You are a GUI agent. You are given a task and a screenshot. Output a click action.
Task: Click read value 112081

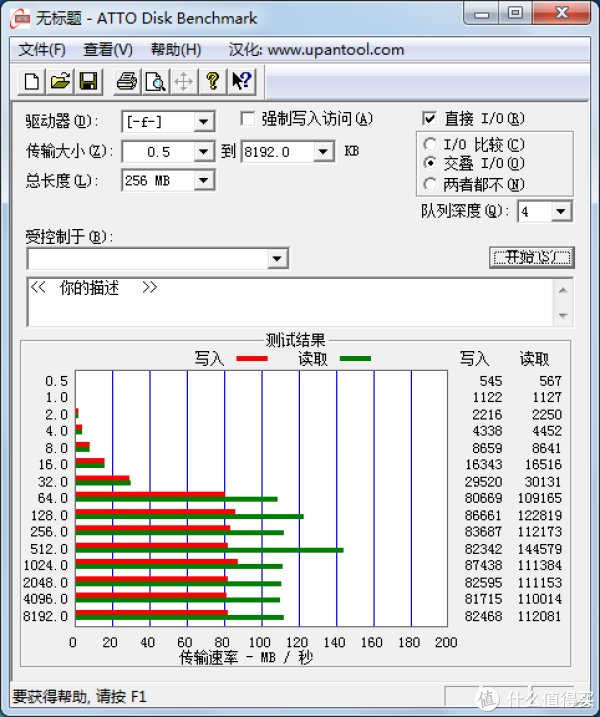click(540, 616)
